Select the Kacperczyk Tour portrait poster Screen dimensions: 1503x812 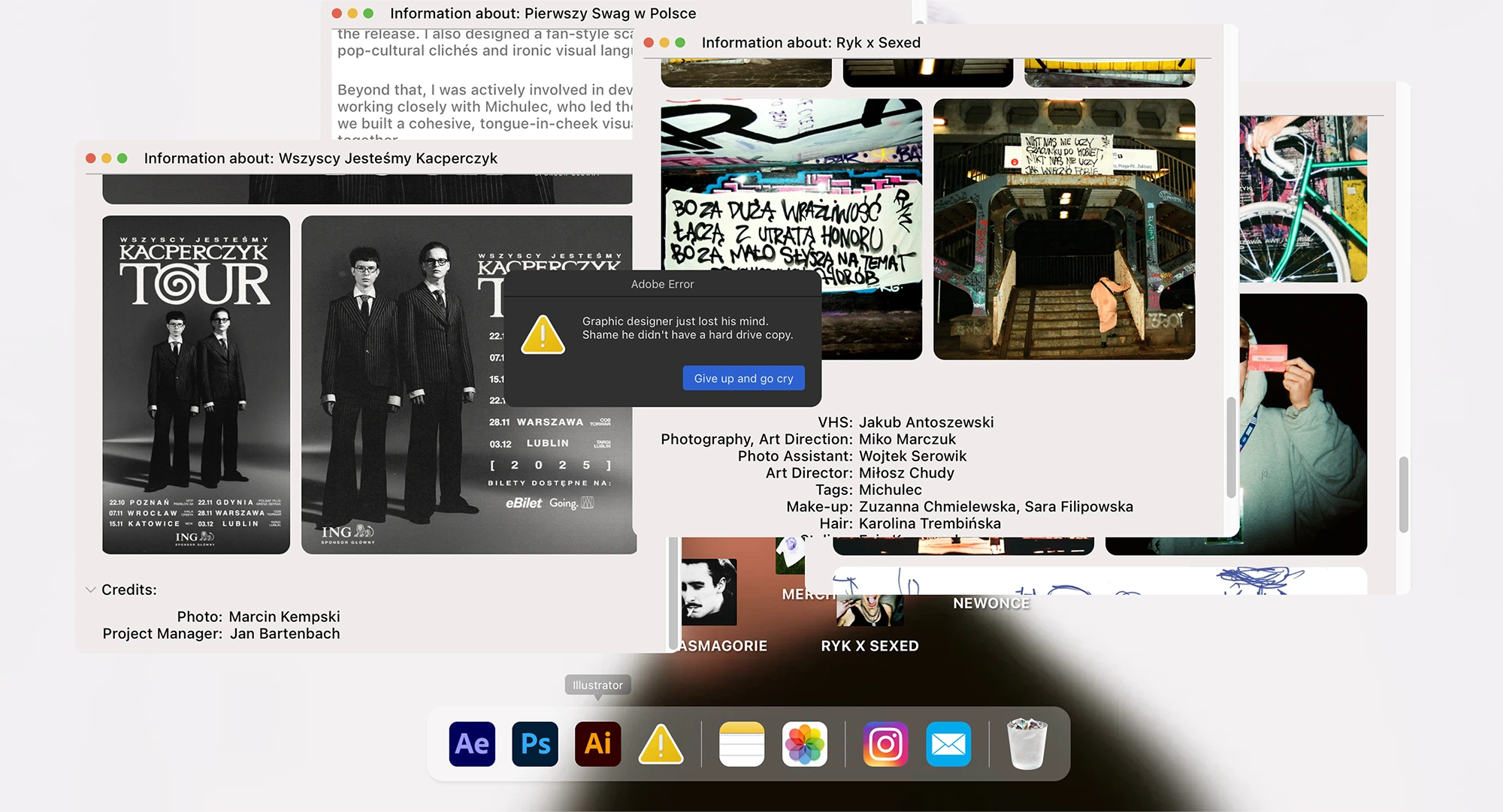[196, 385]
